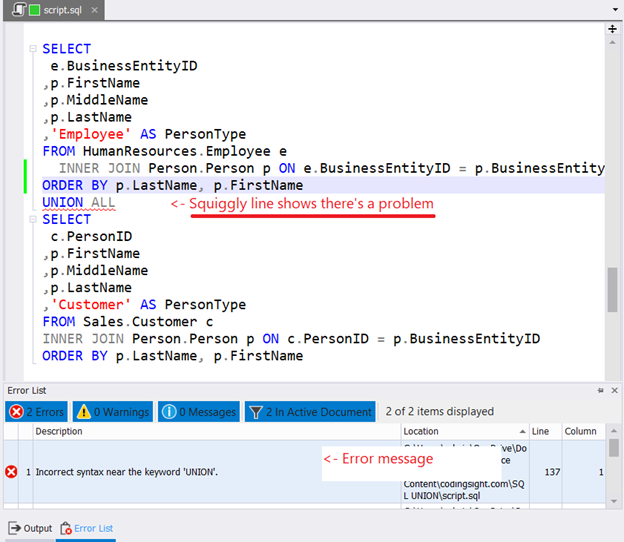
Task: Click the editor scrollbar up arrow
Action: (612, 42)
